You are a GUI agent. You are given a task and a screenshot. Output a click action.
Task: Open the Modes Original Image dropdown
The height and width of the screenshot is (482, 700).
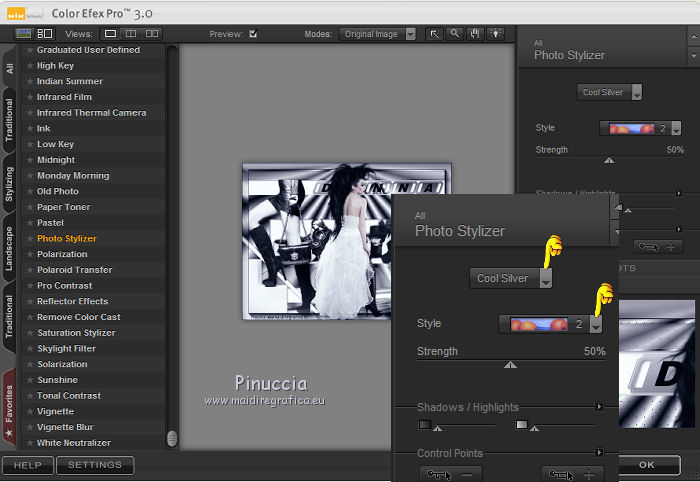point(376,34)
